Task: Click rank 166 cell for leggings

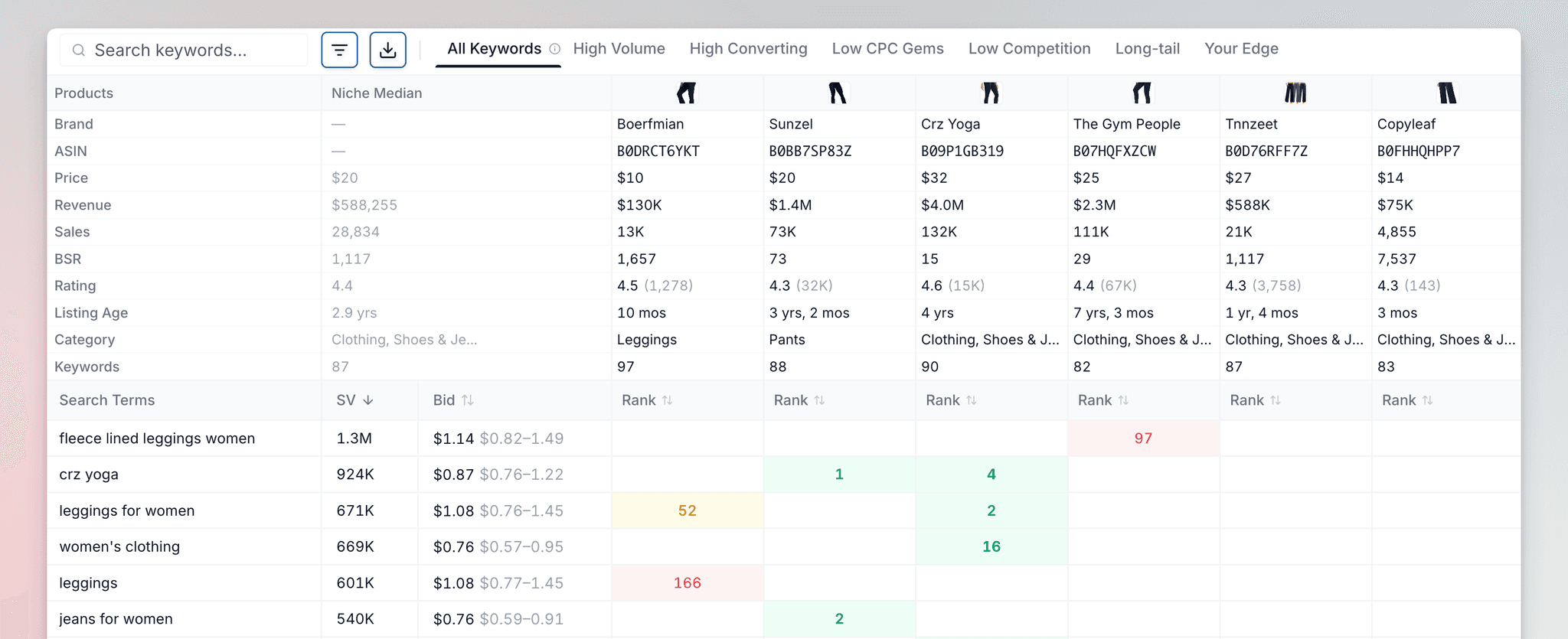Action: tap(687, 583)
